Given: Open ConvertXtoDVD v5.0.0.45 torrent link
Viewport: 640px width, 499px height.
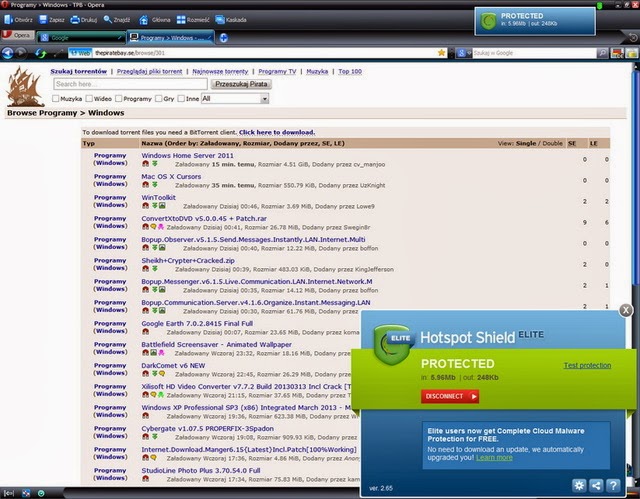Looking at the screenshot, I should pyautogui.click(x=204, y=218).
